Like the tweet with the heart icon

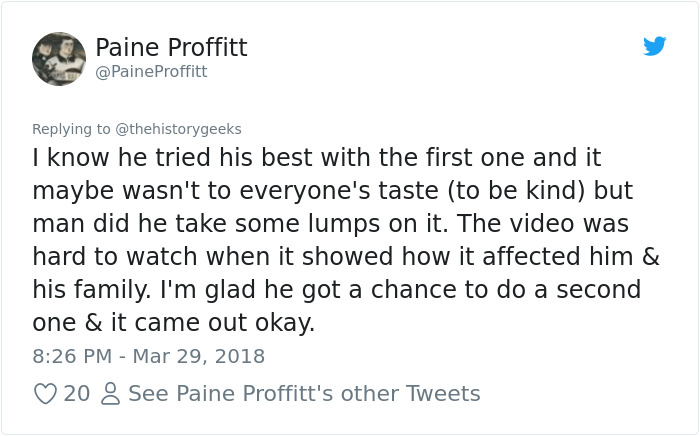[x=45, y=393]
